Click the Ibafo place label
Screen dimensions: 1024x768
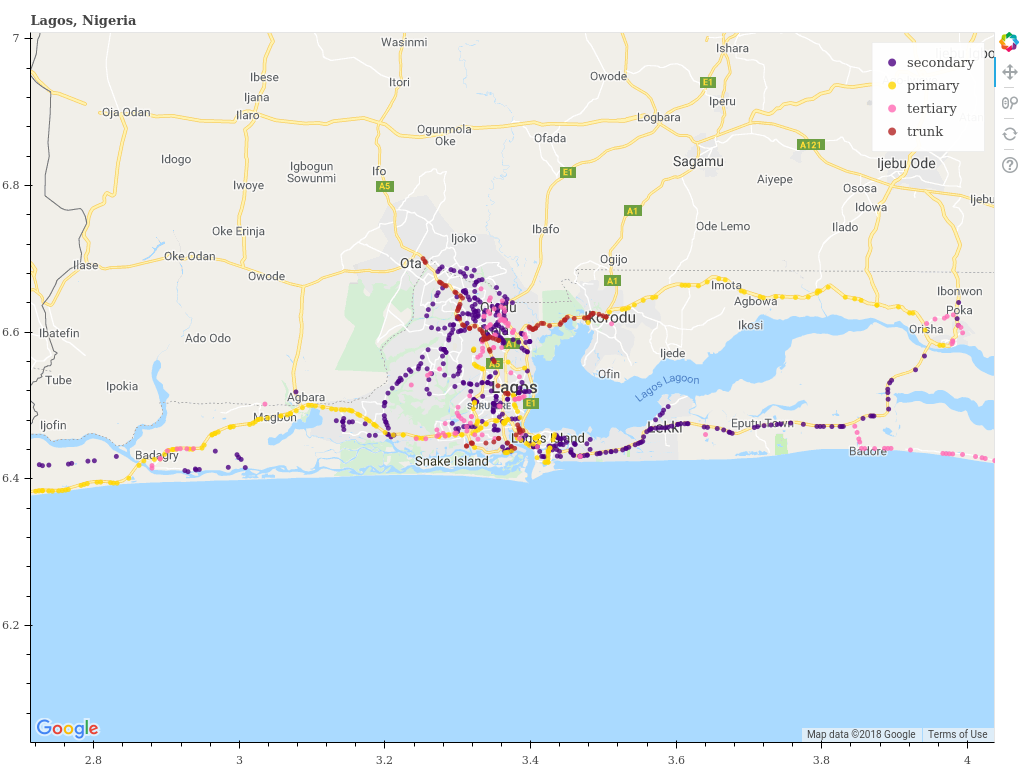point(545,229)
